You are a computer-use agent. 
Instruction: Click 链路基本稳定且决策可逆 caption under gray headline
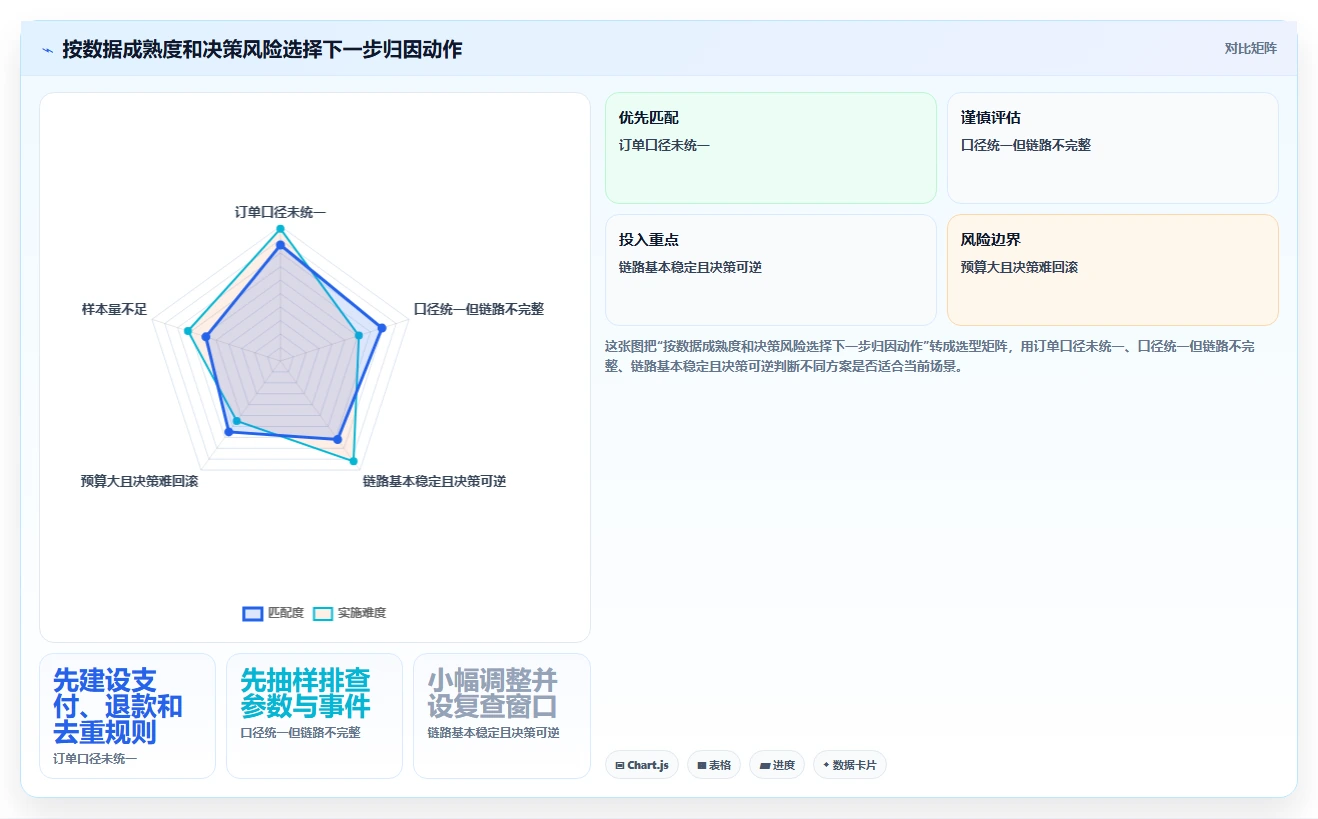point(493,732)
